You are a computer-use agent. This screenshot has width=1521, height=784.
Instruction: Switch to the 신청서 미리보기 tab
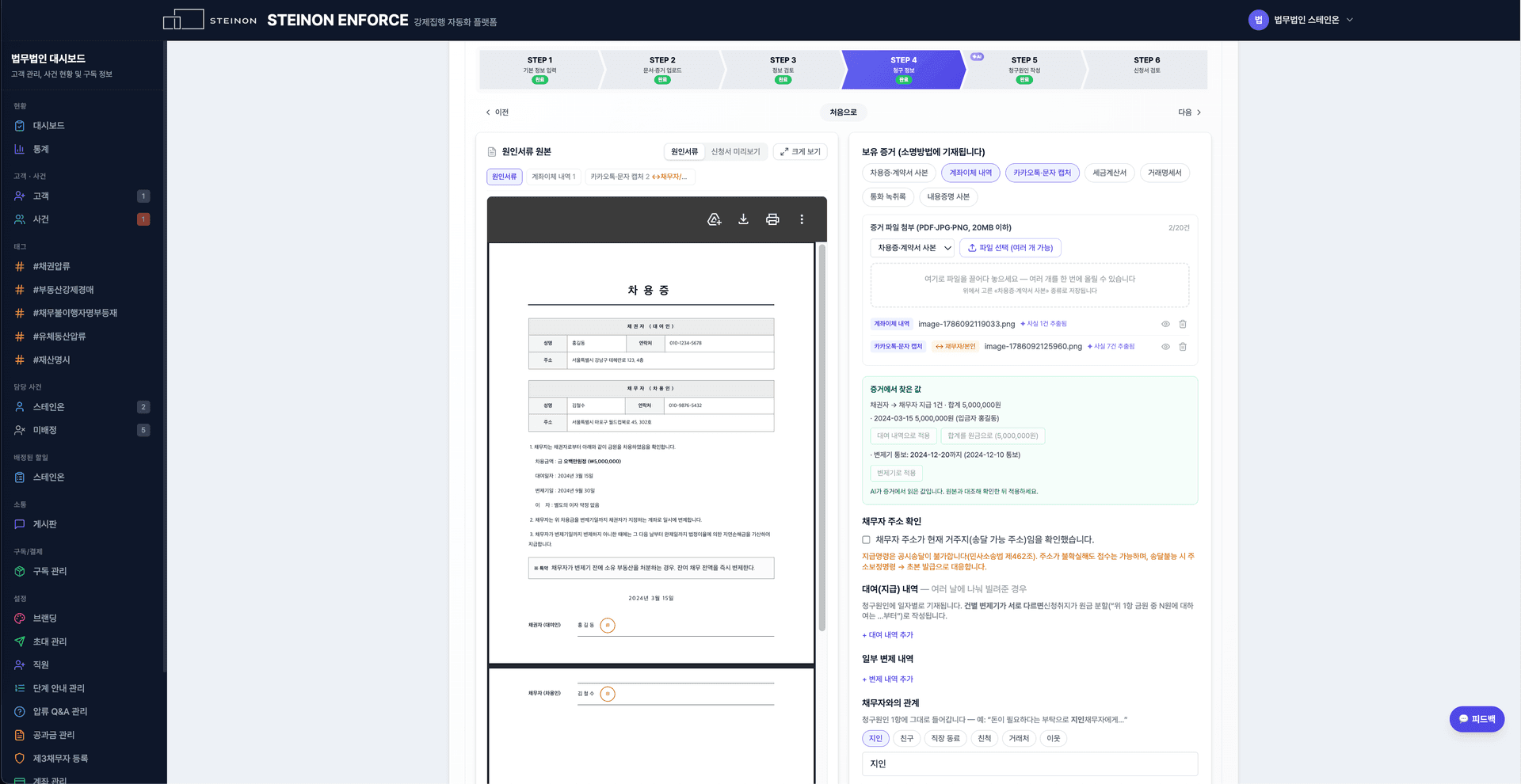735,152
